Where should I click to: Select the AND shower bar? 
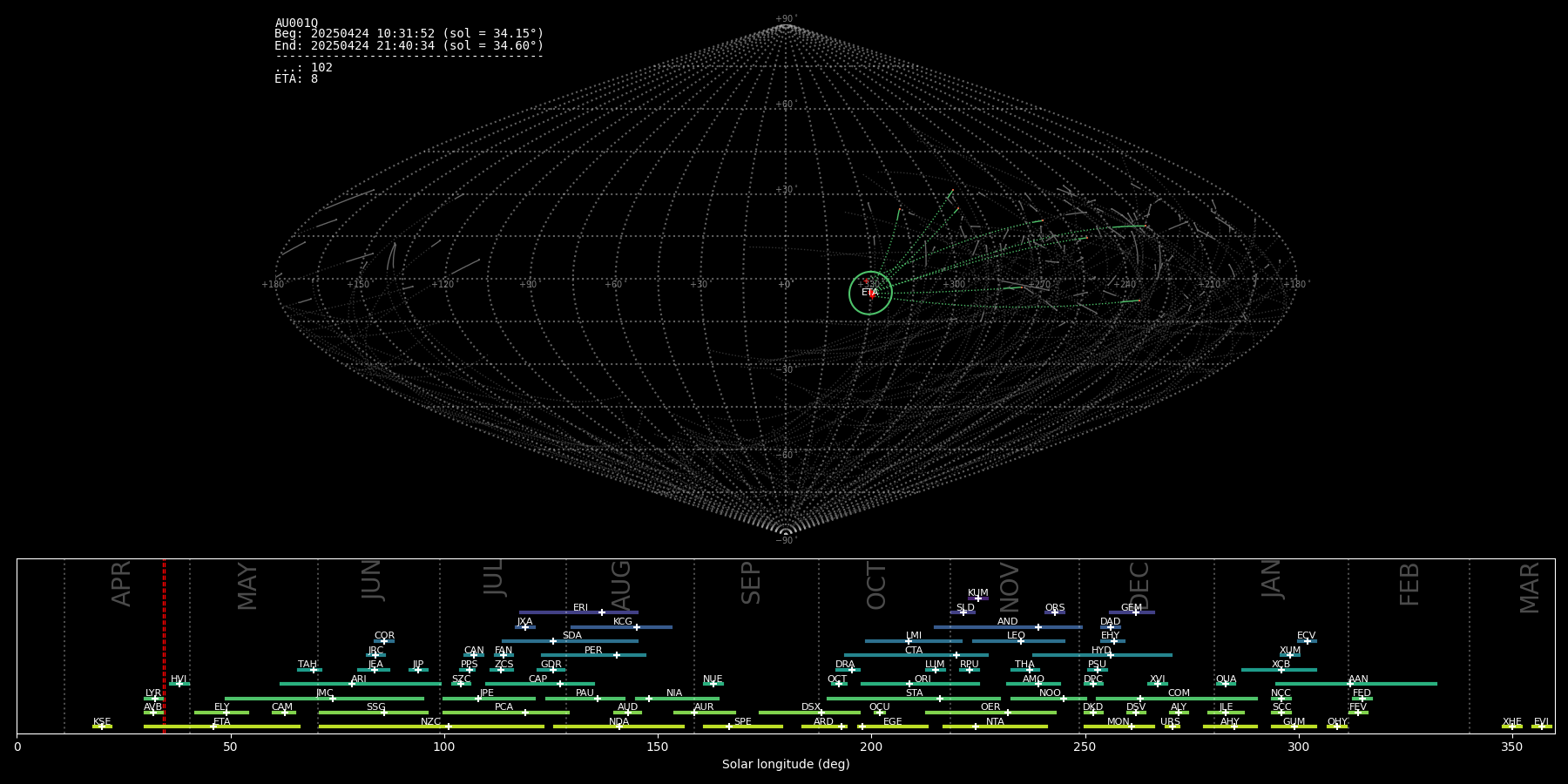click(x=1008, y=627)
